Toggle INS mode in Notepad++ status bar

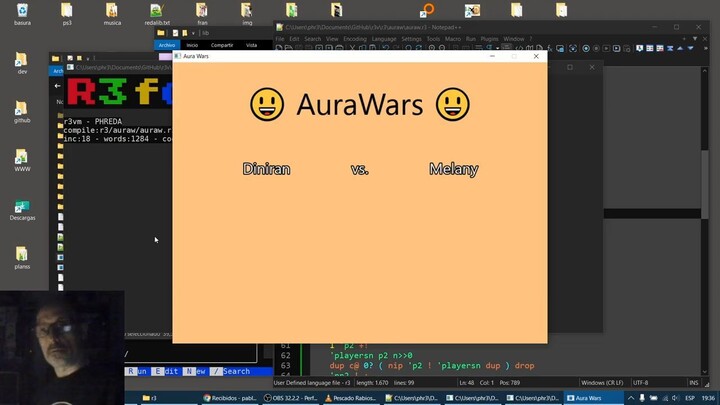(x=693, y=382)
